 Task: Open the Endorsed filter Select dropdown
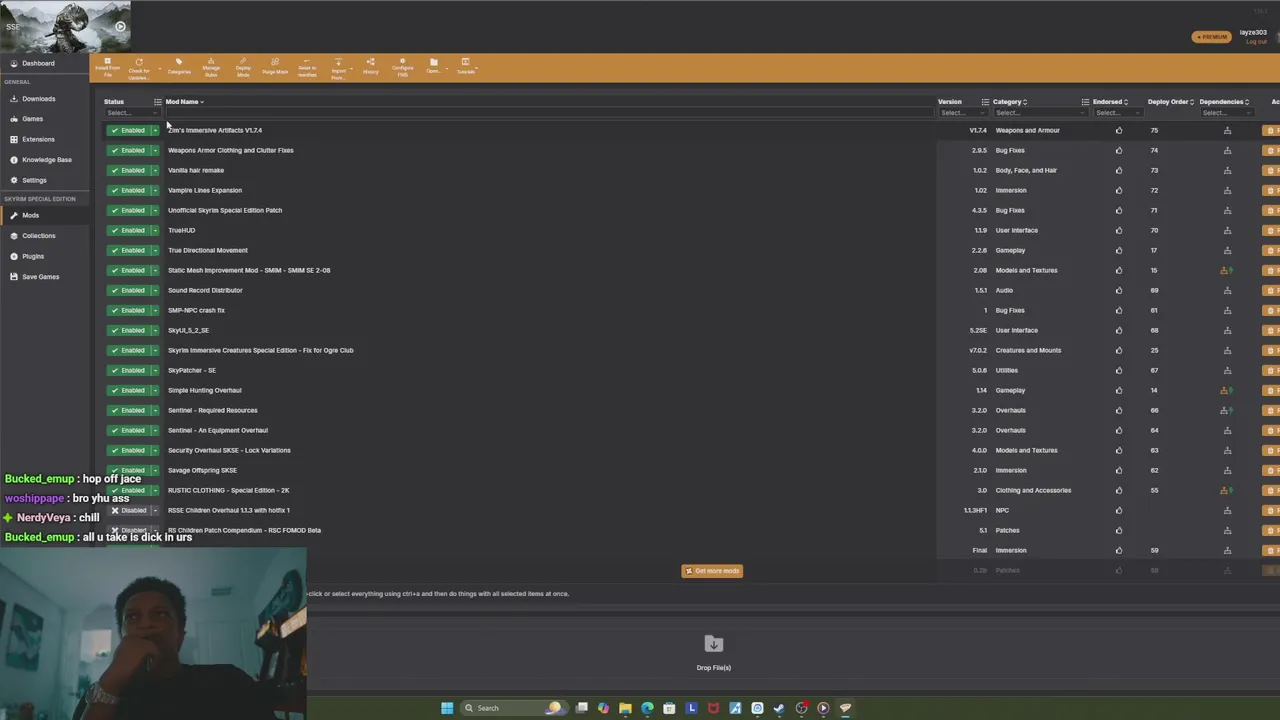pyautogui.click(x=1119, y=113)
